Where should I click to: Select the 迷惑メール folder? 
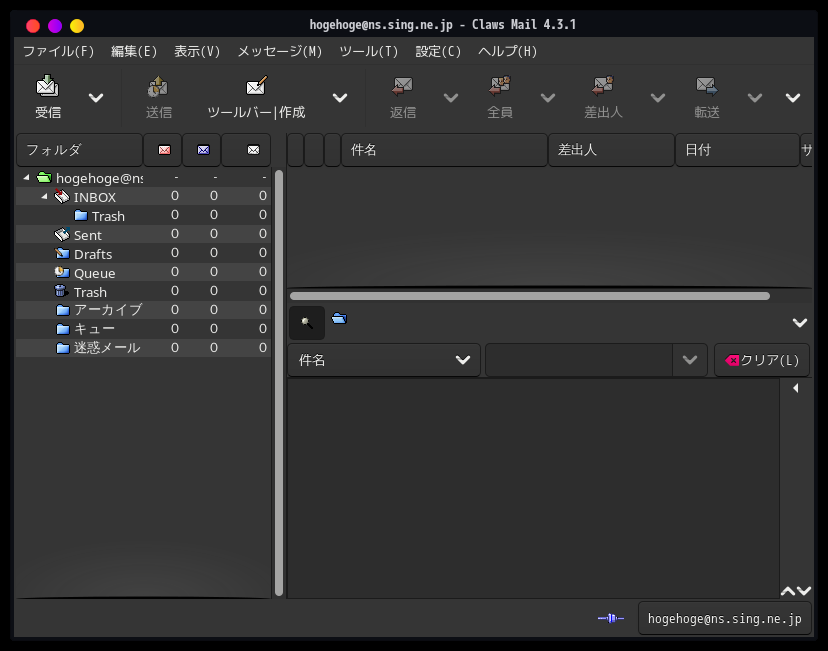tap(143, 348)
